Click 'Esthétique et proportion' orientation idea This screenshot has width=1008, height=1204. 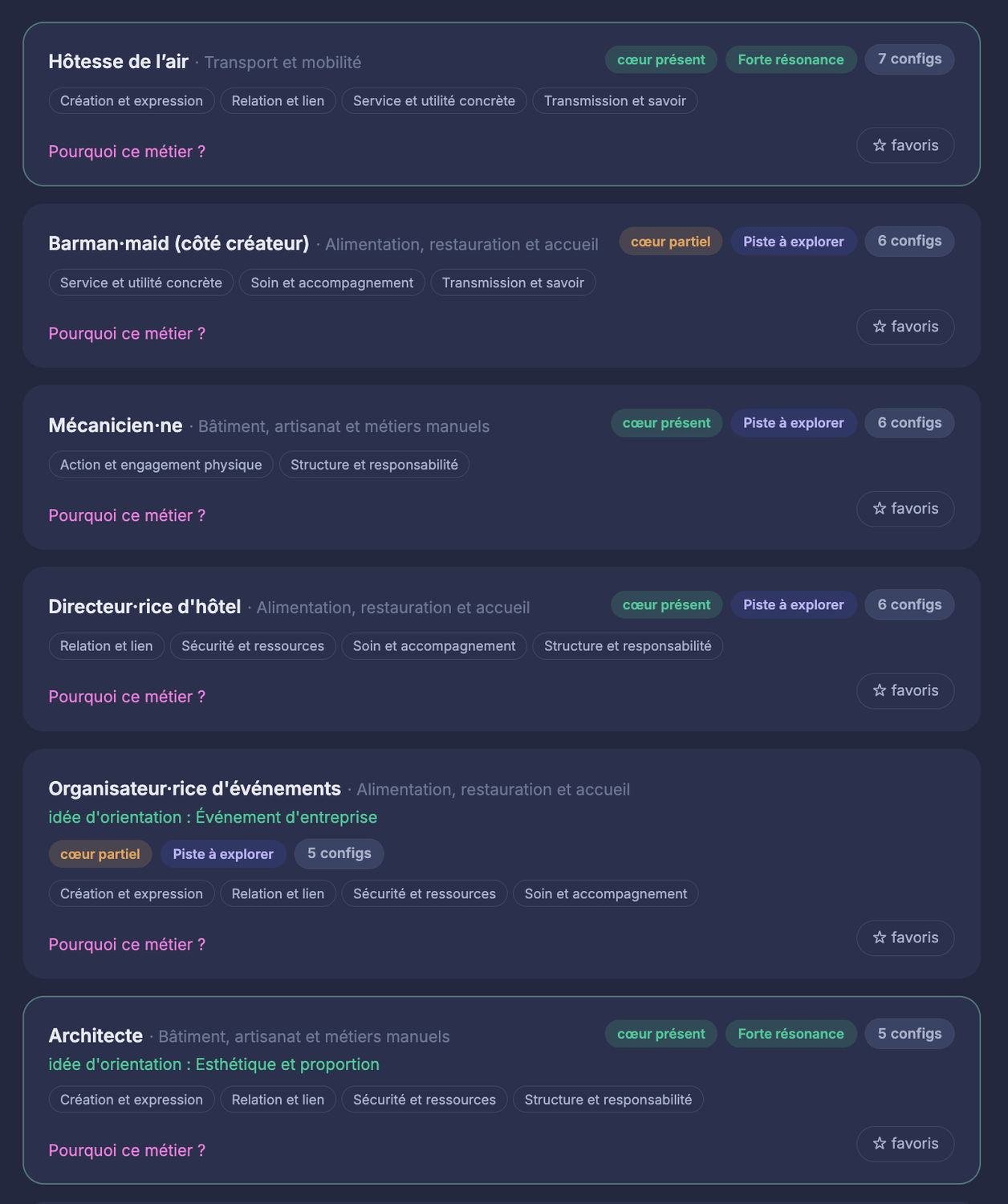click(x=287, y=1064)
